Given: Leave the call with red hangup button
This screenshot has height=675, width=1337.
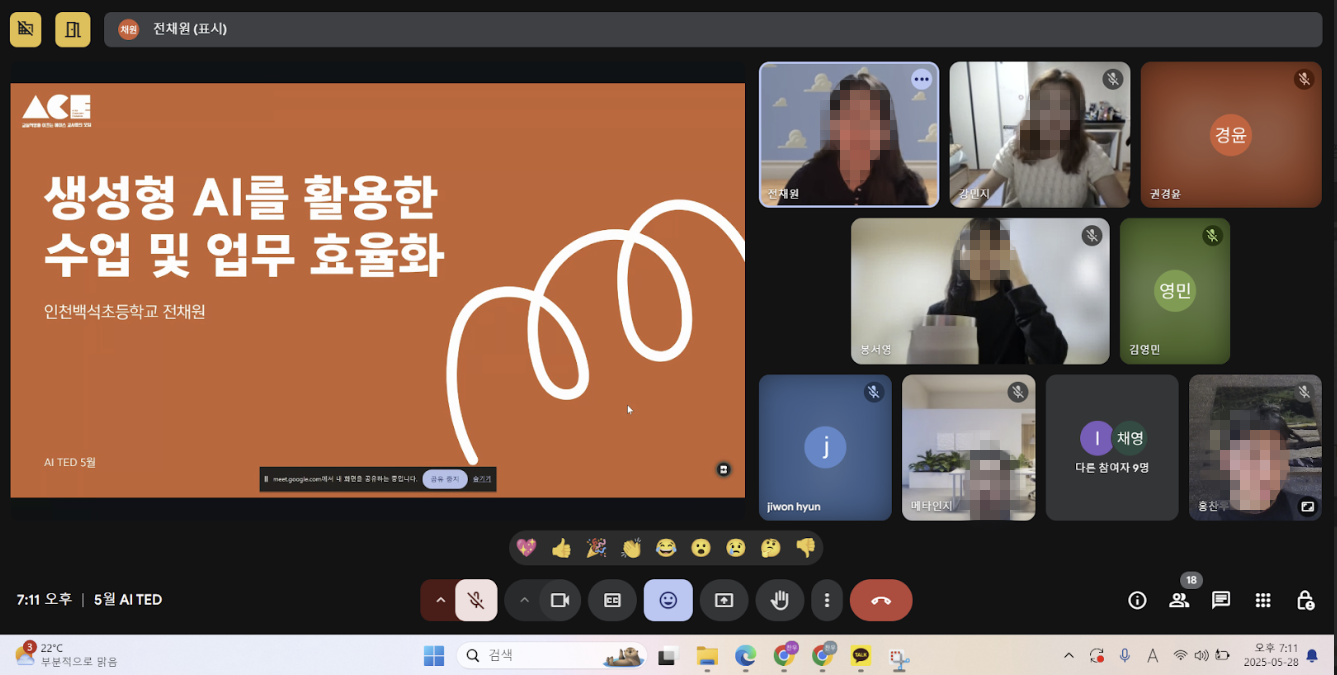Looking at the screenshot, I should click(881, 601).
